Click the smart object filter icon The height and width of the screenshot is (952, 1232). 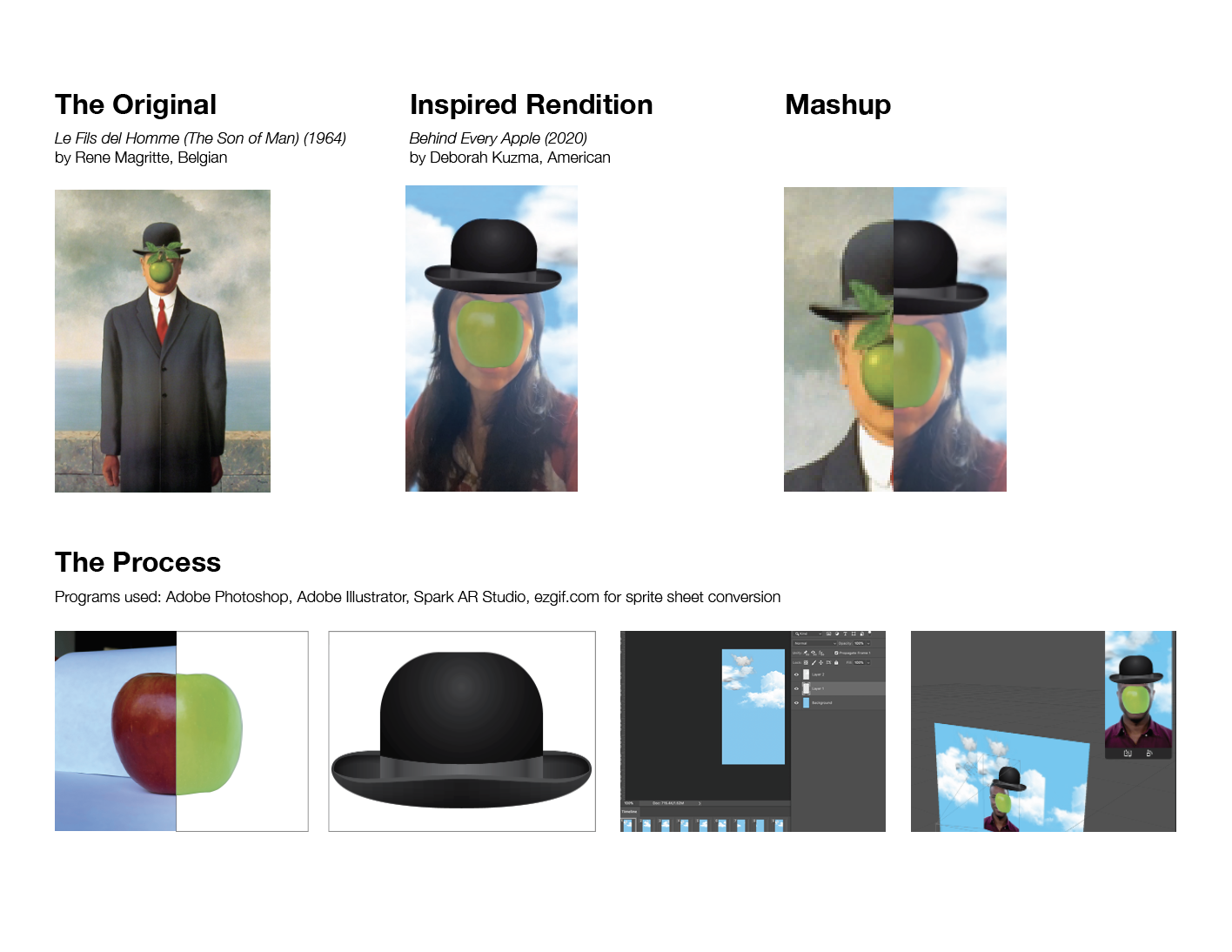pos(862,634)
